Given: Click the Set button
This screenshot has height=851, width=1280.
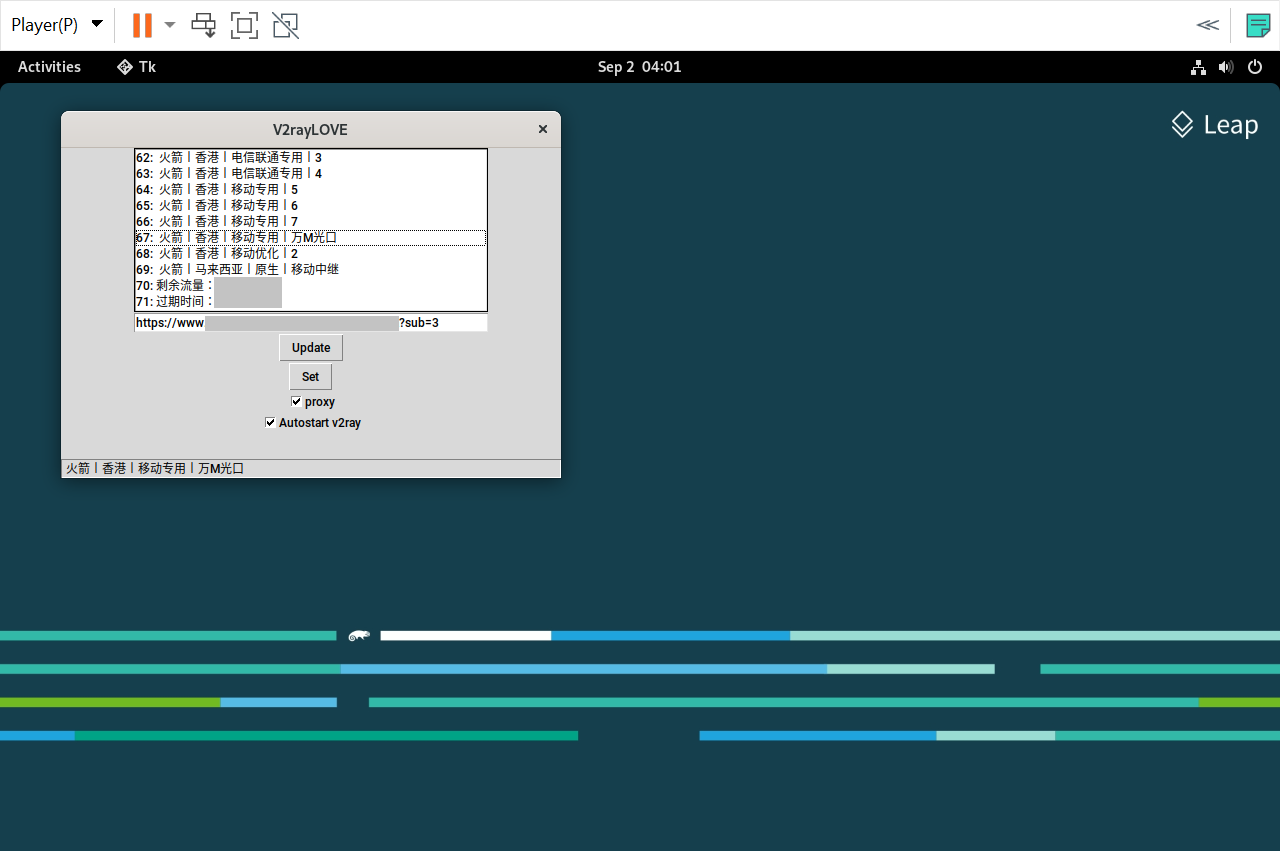Looking at the screenshot, I should 310,376.
